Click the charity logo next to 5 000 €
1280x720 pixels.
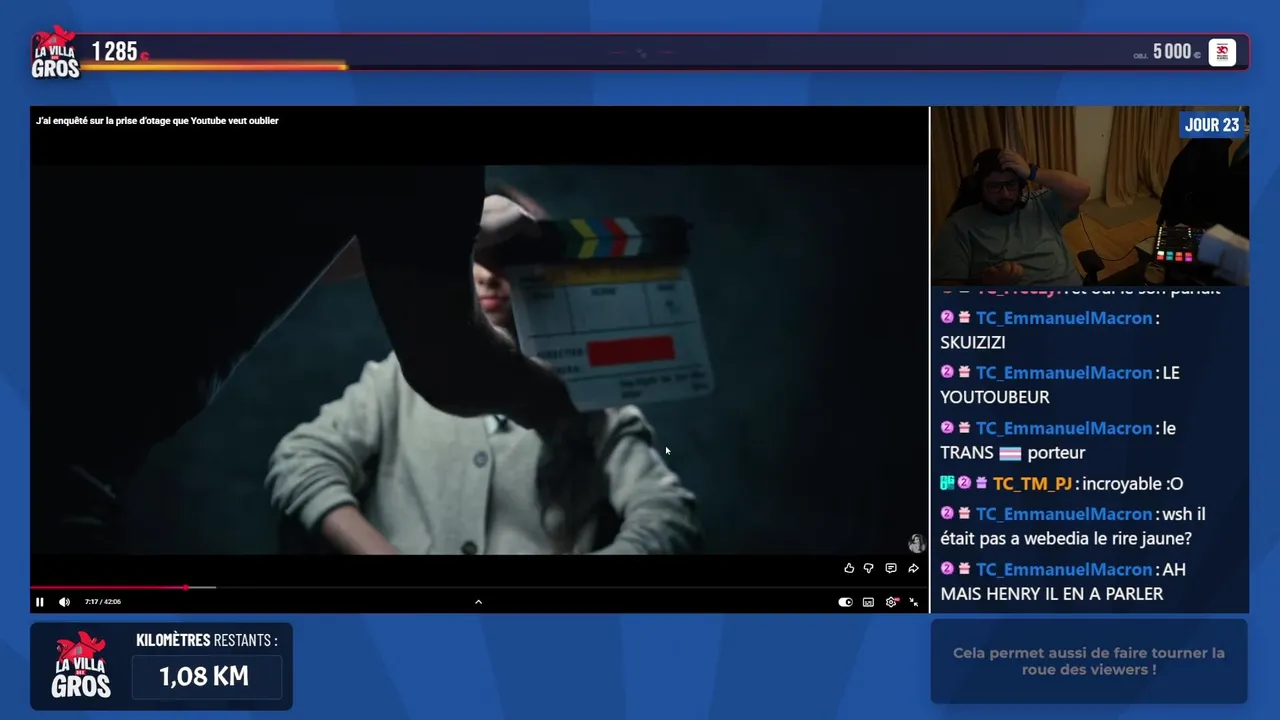1222,52
